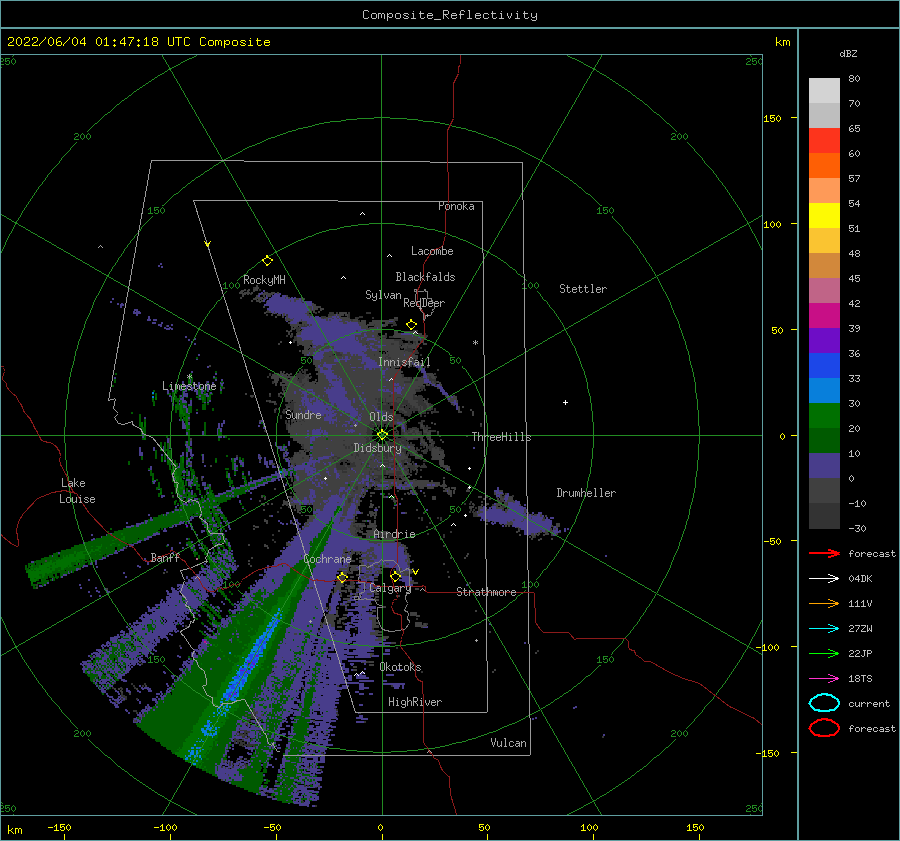Select the Banff label

click(165, 557)
